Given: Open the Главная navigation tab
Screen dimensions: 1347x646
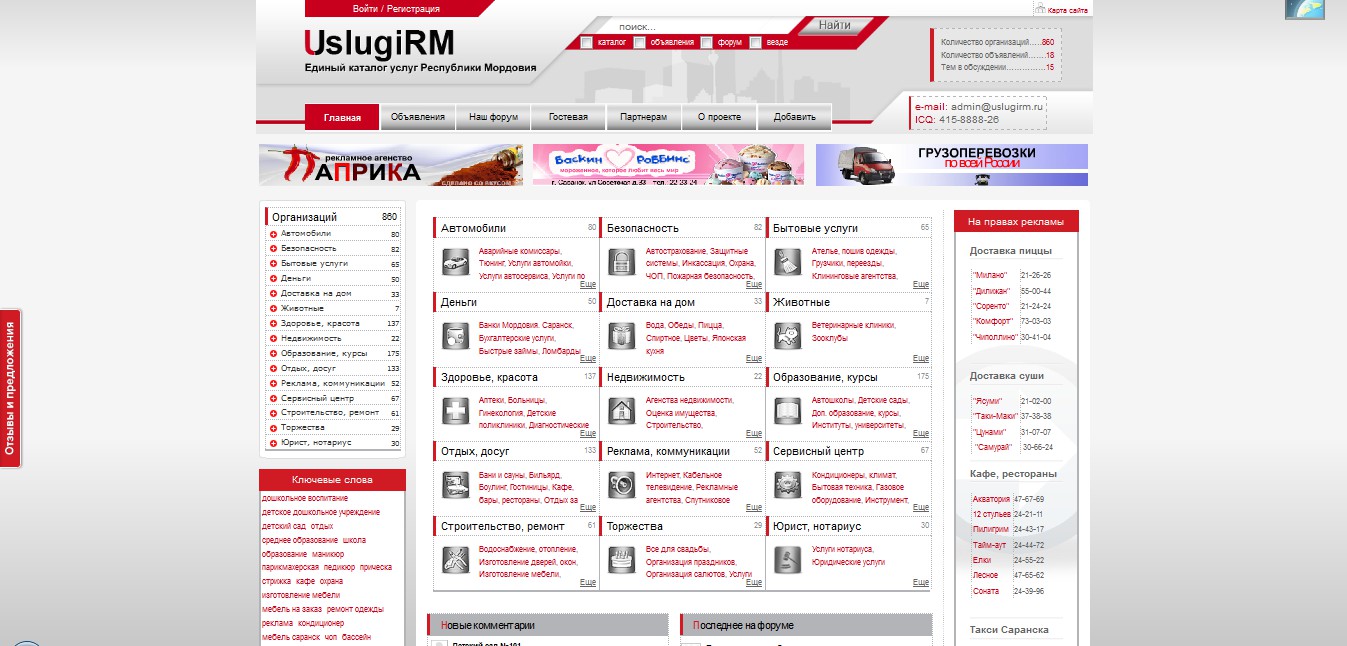Looking at the screenshot, I should tap(342, 117).
